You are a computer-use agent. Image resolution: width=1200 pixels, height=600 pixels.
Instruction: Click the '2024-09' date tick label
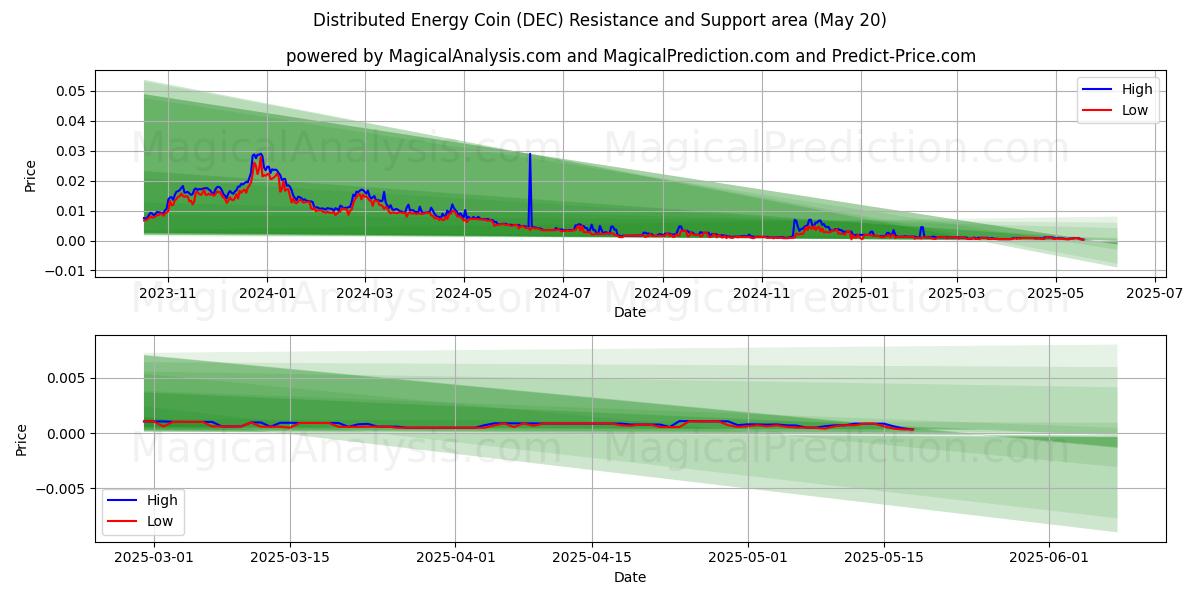[x=663, y=293]
